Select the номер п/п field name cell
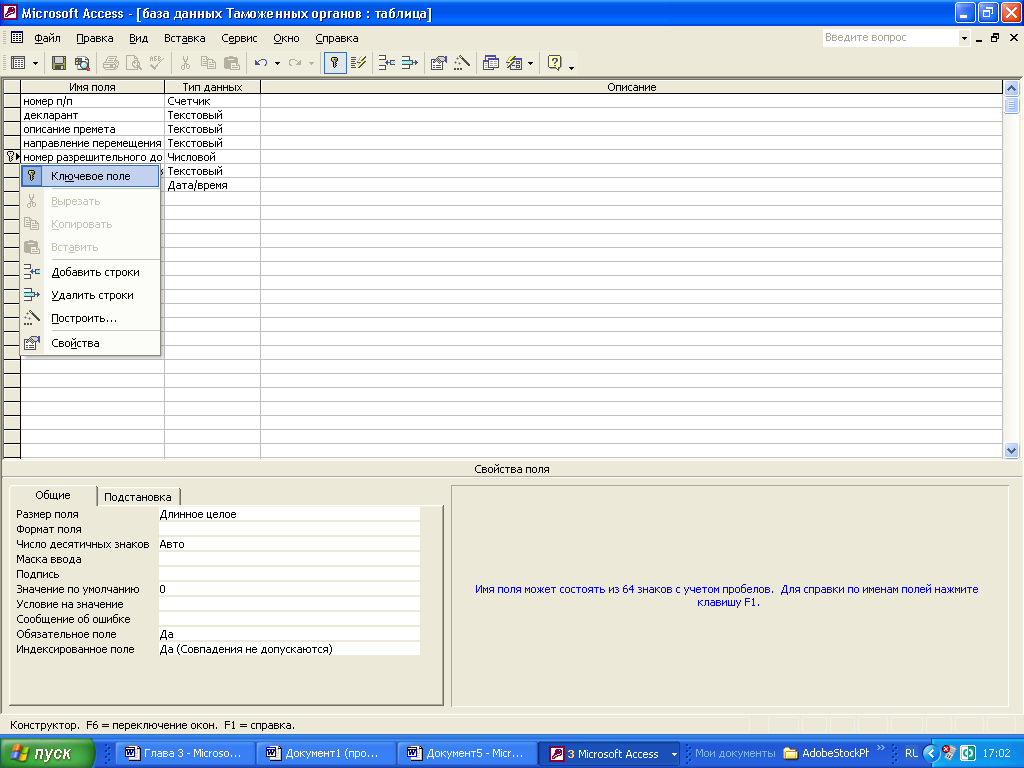This screenshot has height=768, width=1024. point(92,101)
